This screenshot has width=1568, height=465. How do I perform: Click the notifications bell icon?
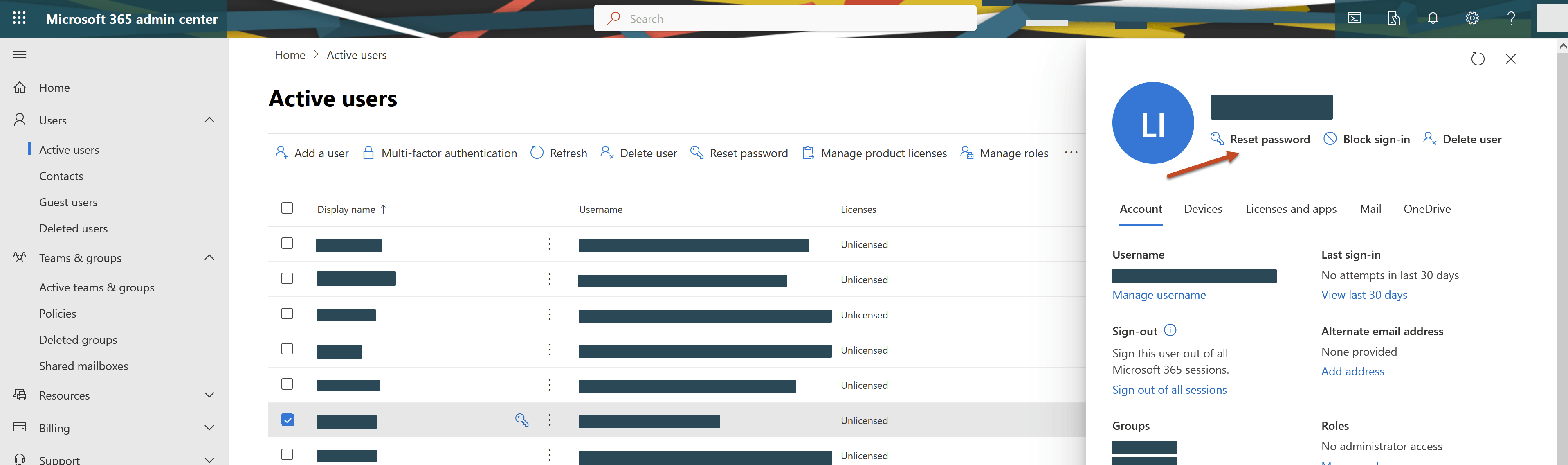pos(1433,18)
